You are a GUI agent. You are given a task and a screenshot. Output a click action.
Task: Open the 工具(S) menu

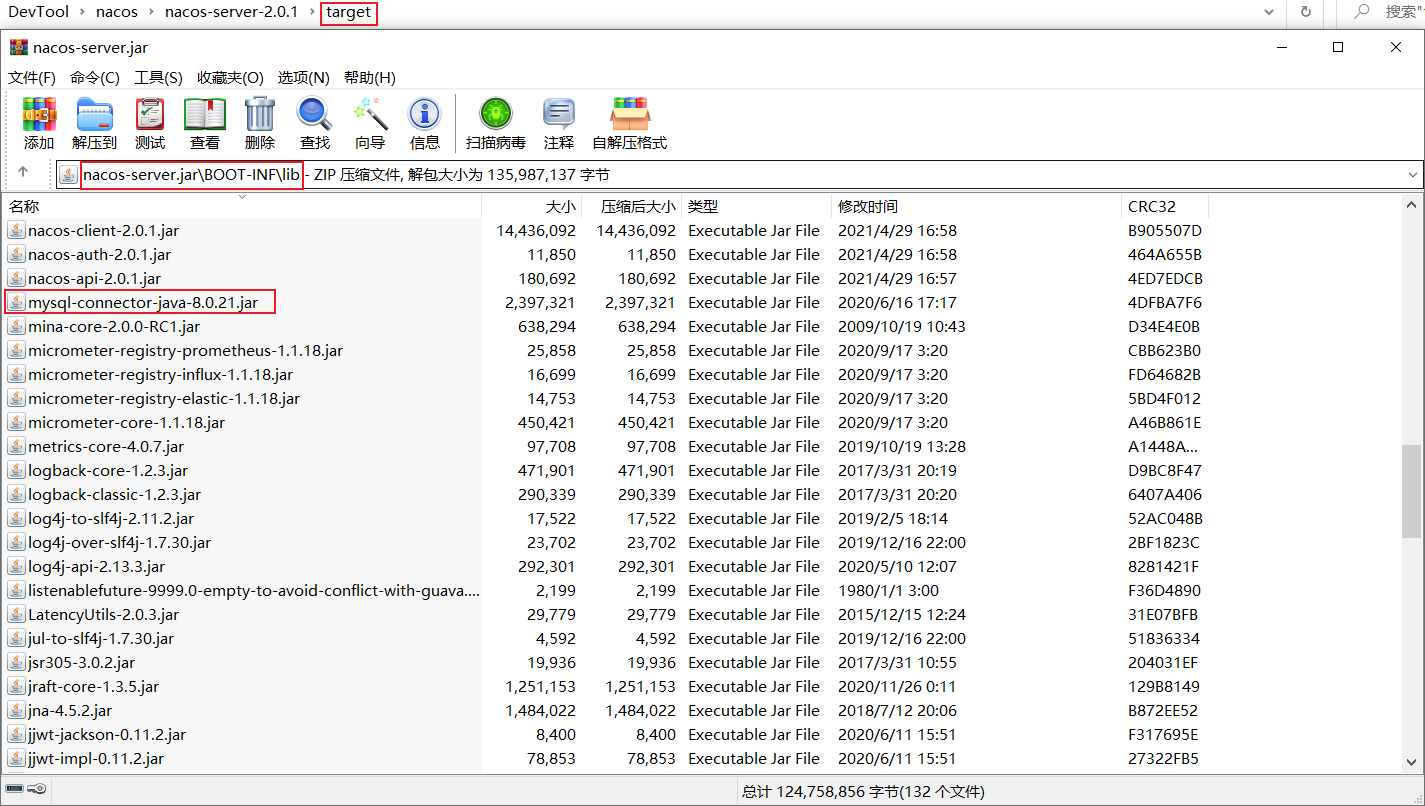pos(159,77)
